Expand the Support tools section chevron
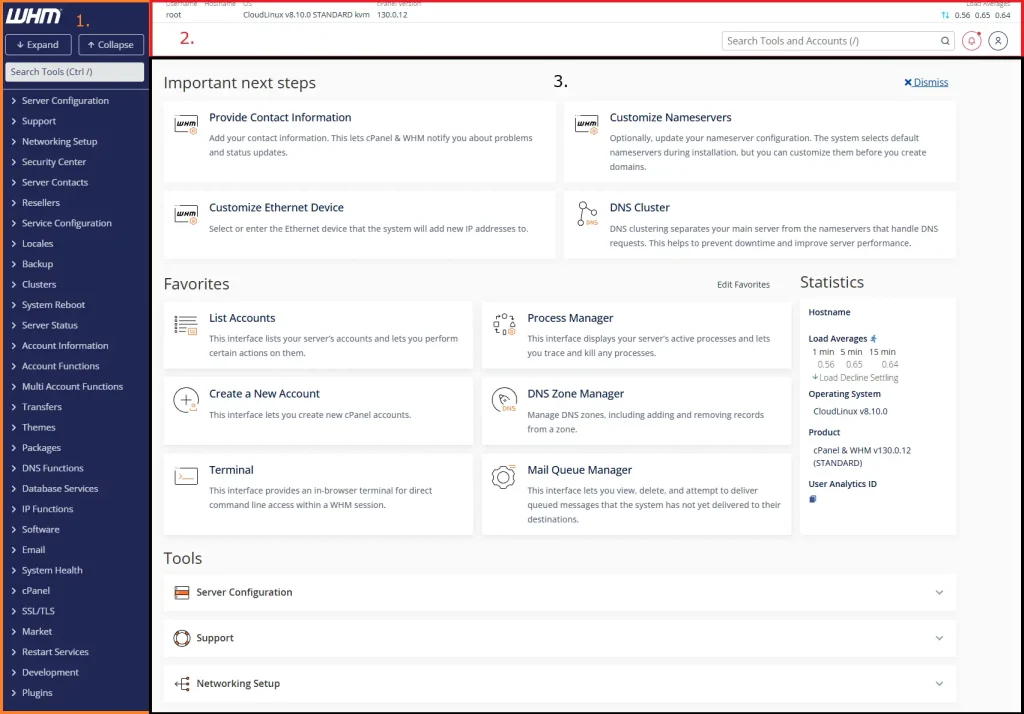 click(x=939, y=638)
